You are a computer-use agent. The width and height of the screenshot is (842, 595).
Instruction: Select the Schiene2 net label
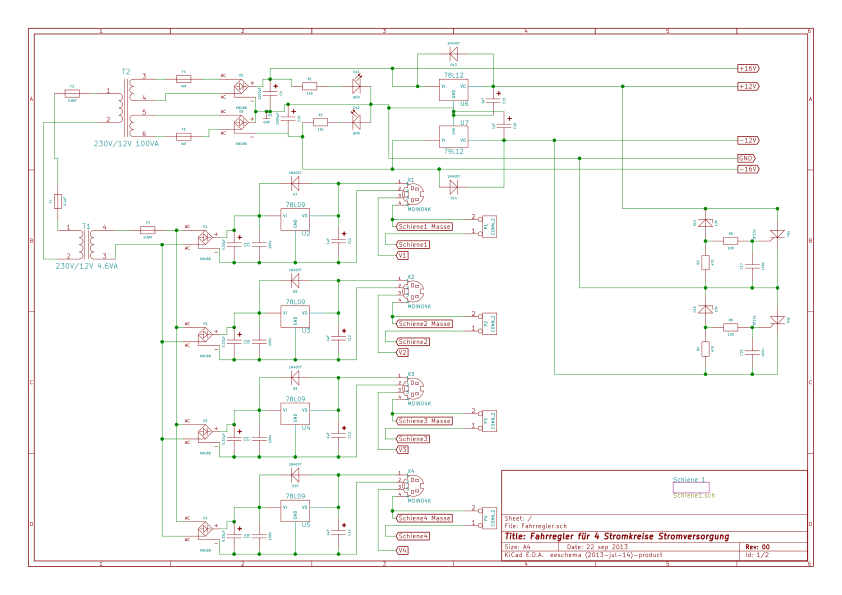(x=413, y=342)
